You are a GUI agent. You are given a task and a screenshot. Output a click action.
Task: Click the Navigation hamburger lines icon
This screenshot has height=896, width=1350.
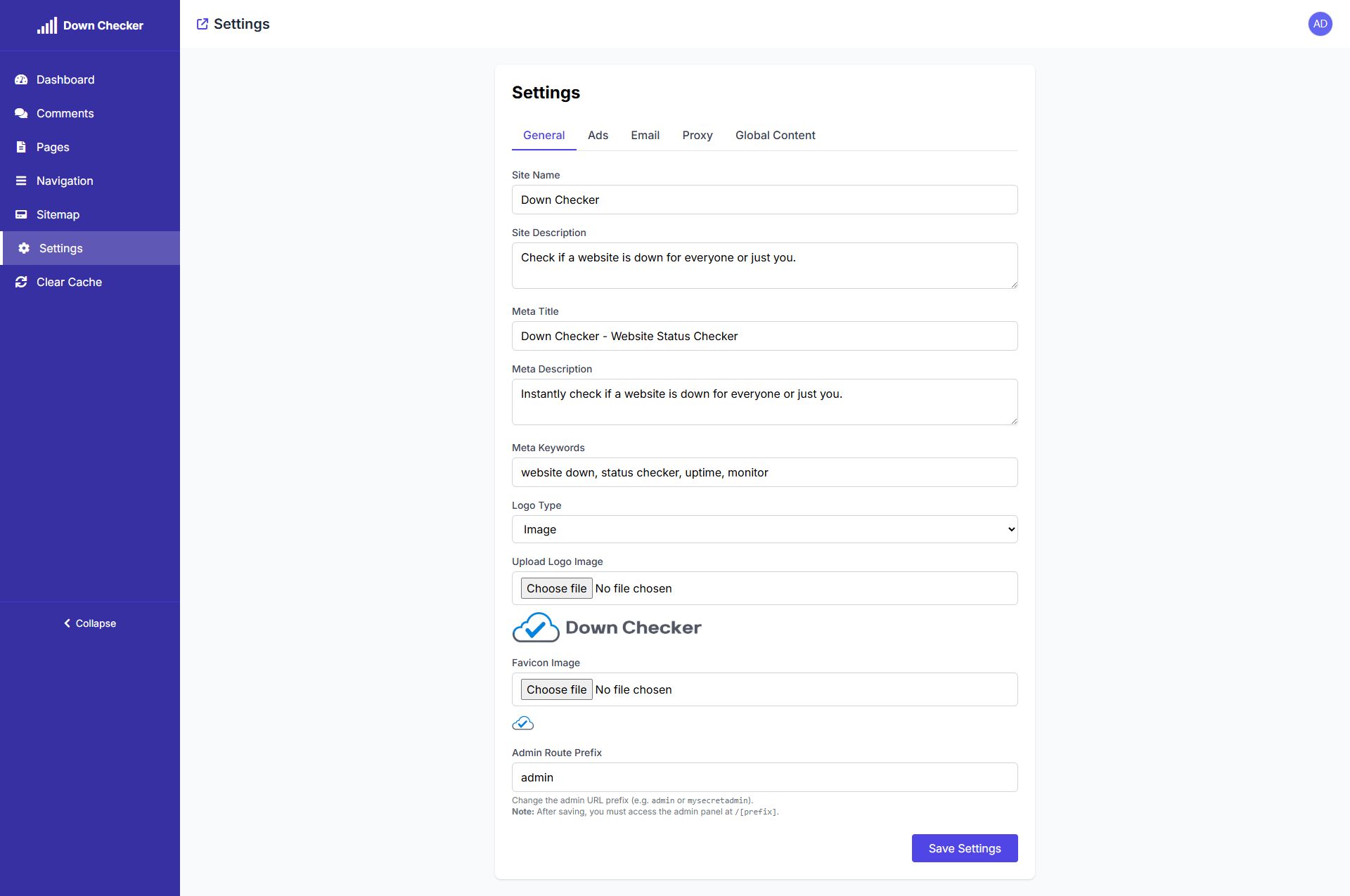click(x=21, y=181)
